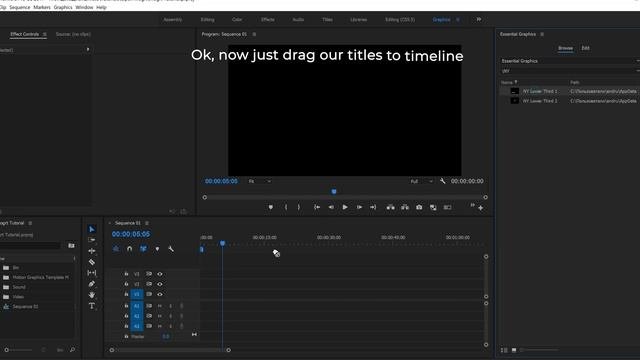Switch to the Effects workspace
Viewport: 640px width, 360px height.
pos(268,20)
